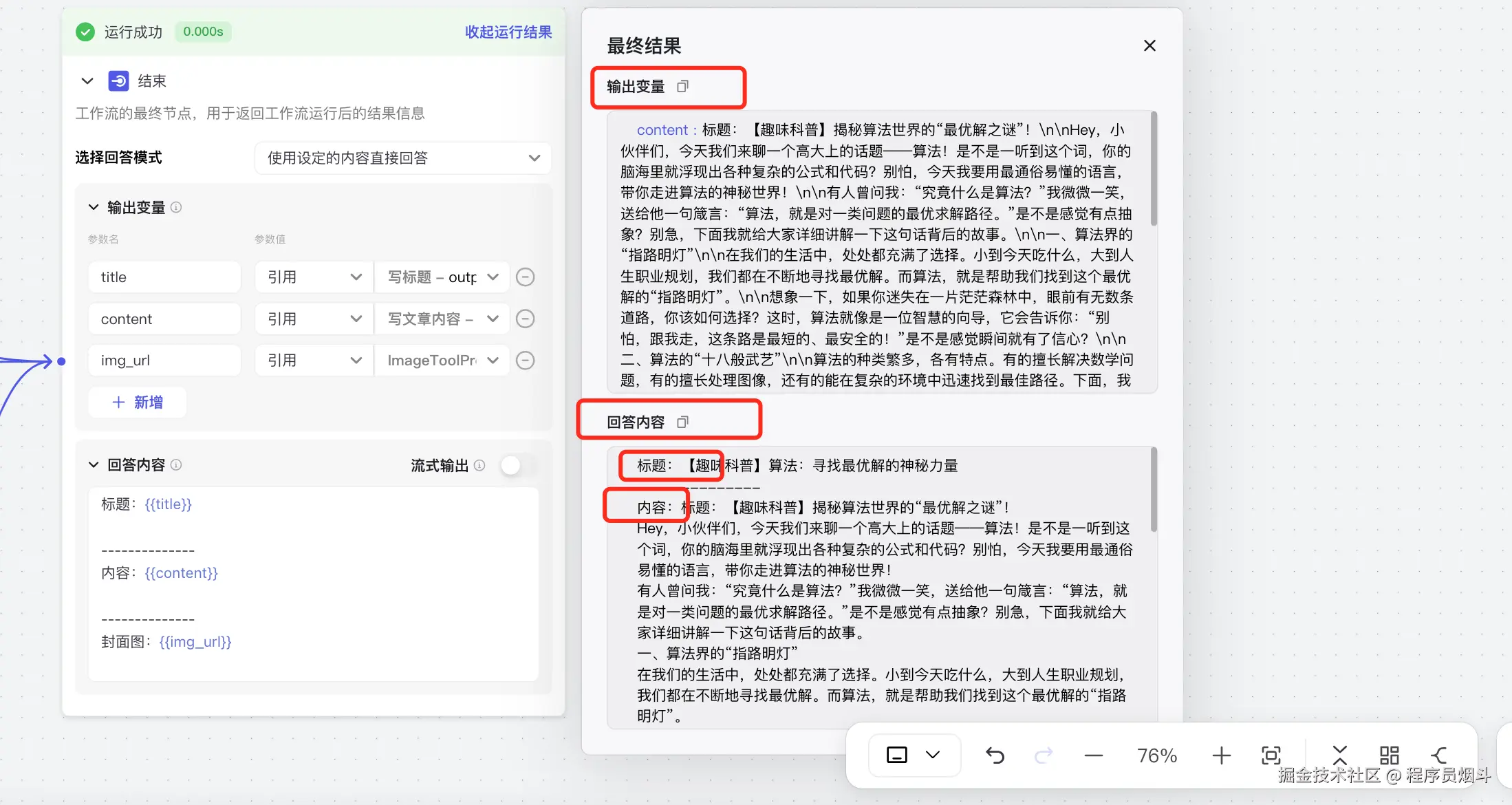Click the undo arrow in the bottom toolbar
The width and height of the screenshot is (1512, 805).
[x=995, y=755]
